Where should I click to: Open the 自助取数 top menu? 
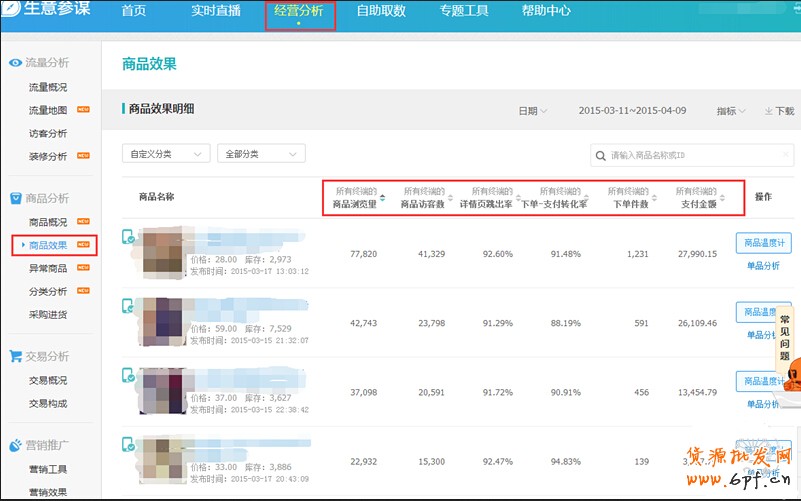pos(382,12)
